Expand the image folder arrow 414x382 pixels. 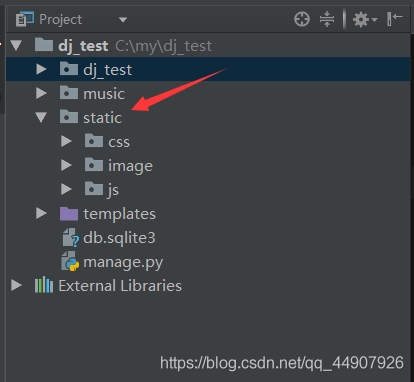tap(66, 165)
